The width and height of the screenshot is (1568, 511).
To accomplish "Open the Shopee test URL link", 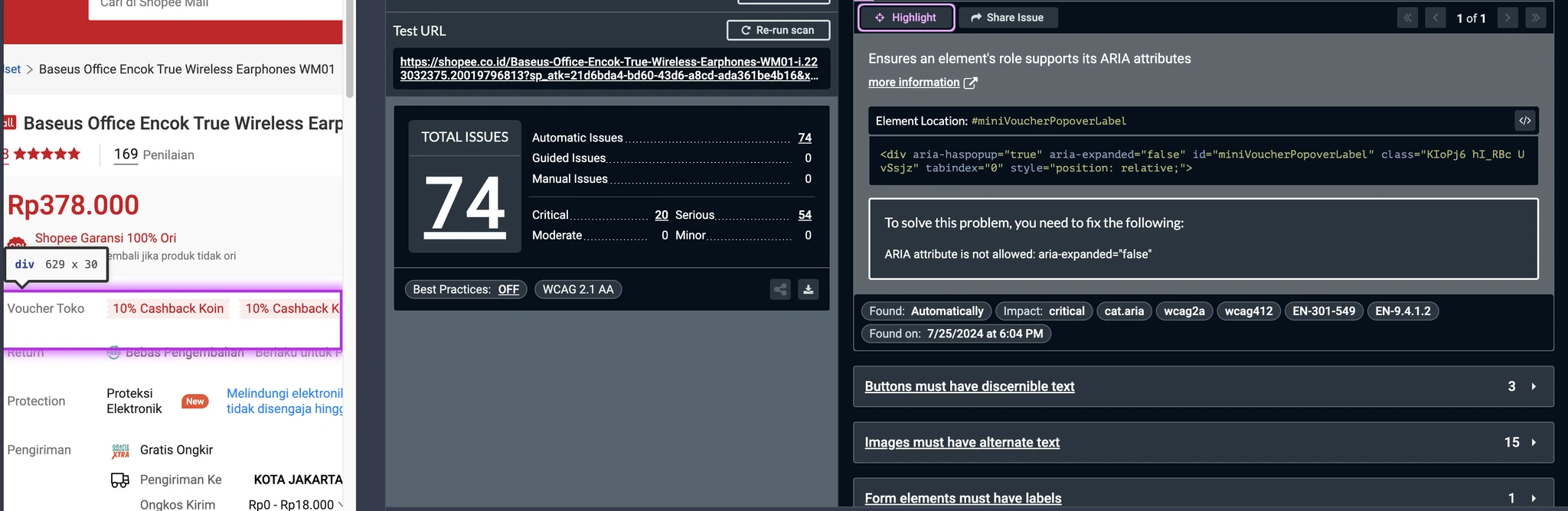I will [609, 68].
